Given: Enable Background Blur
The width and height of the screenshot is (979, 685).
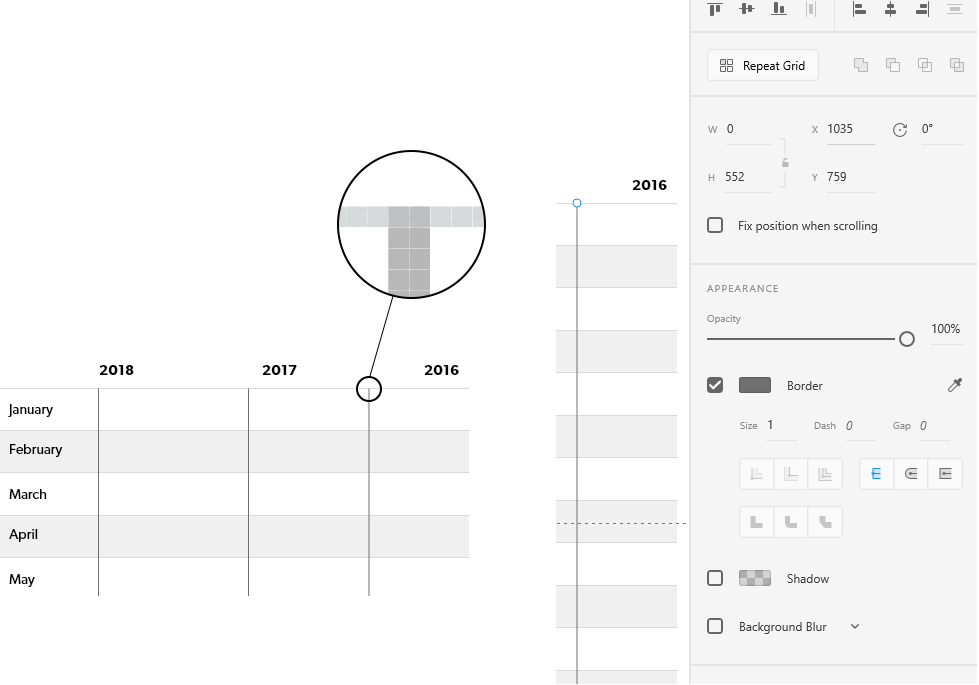Looking at the screenshot, I should pyautogui.click(x=715, y=626).
